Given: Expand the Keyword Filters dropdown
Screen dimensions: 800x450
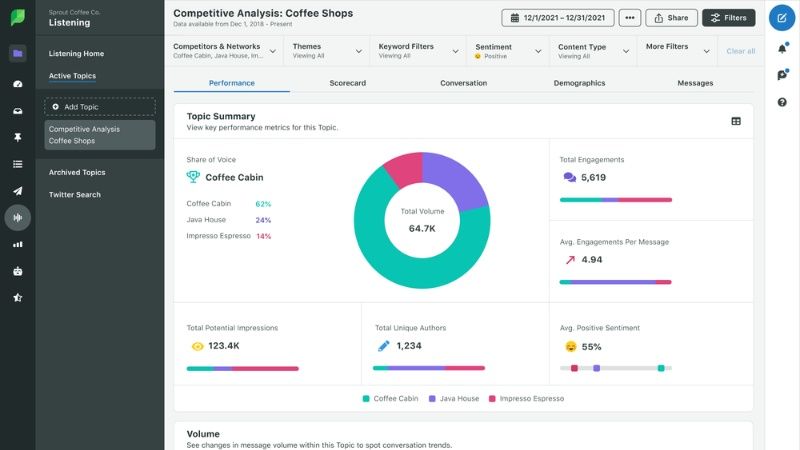Looking at the screenshot, I should [x=418, y=51].
